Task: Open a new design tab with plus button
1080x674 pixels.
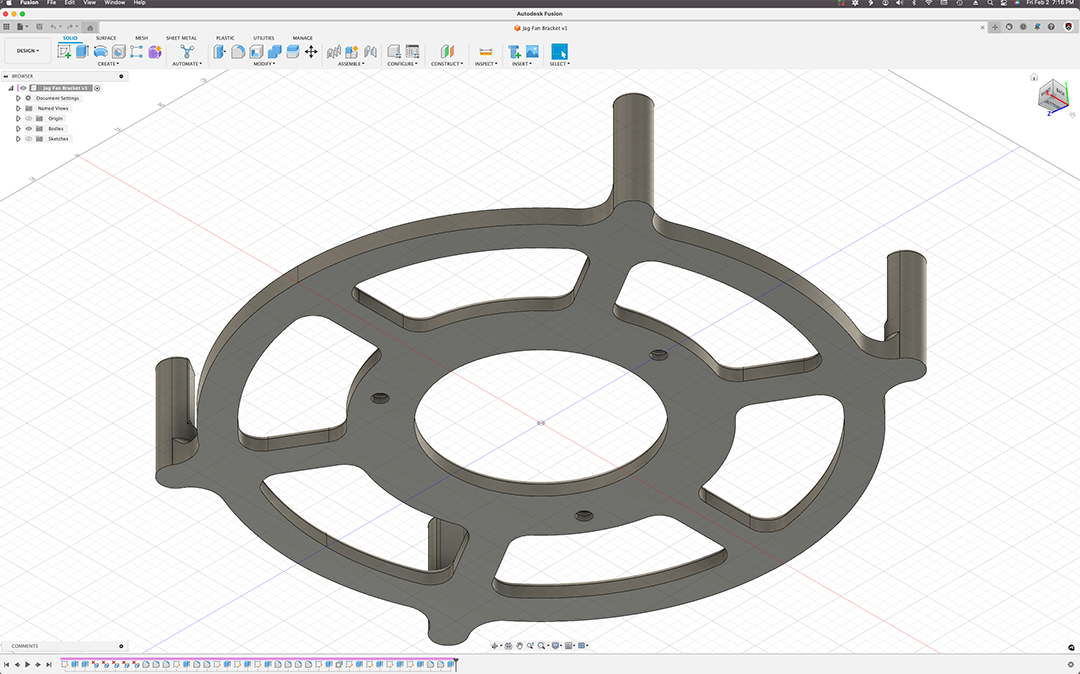Action: click(995, 27)
